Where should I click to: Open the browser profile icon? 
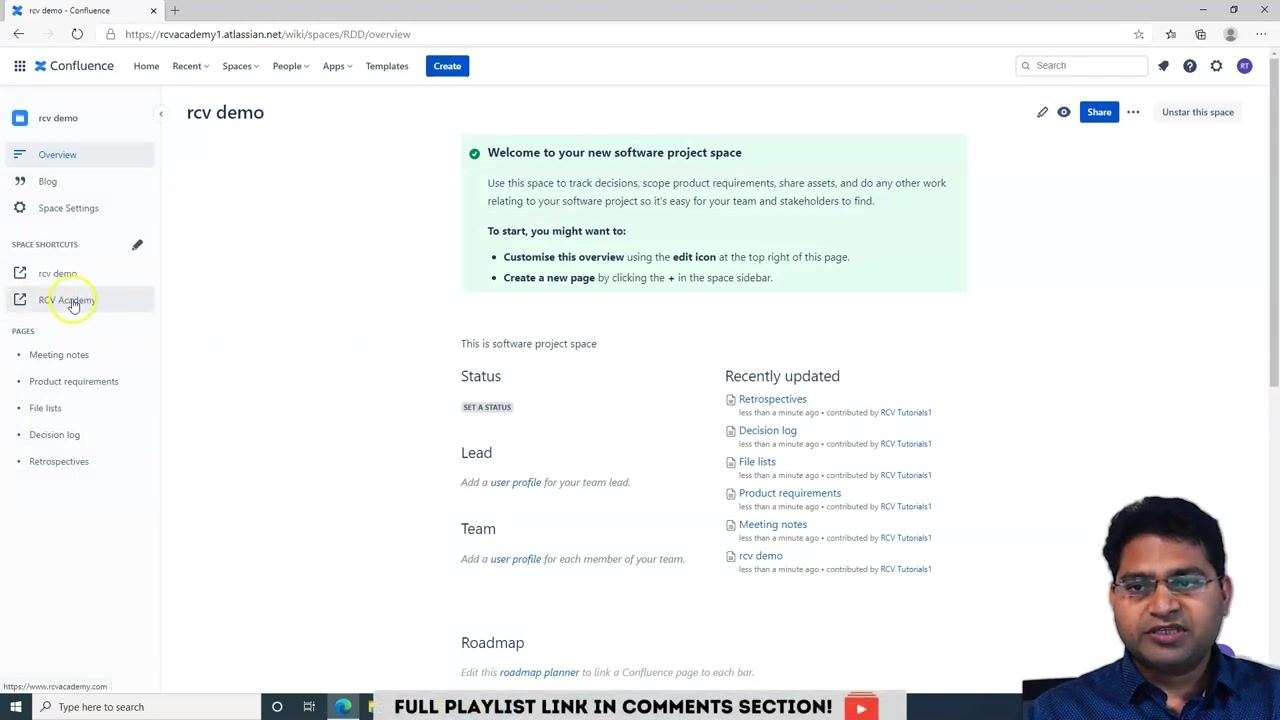point(1230,34)
